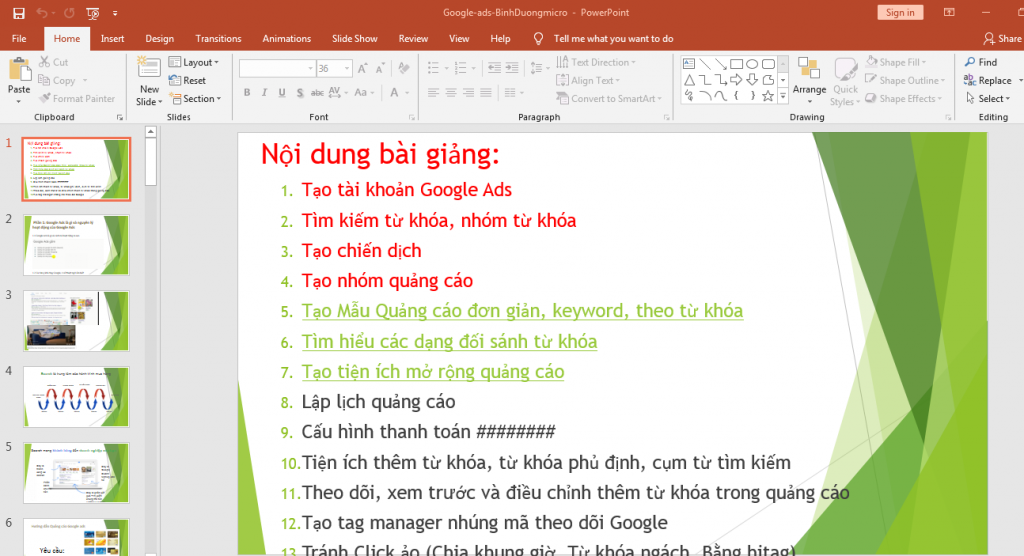Open Section dropdown
The image size is (1024, 556).
[195, 99]
